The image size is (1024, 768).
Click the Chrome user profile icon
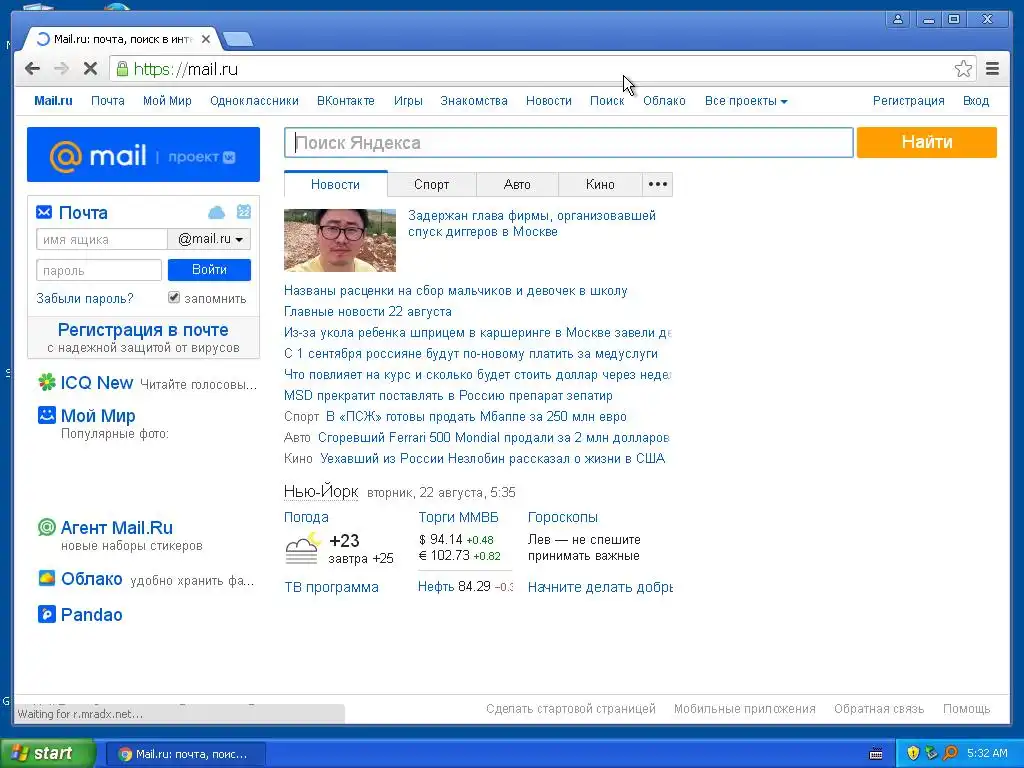899,19
